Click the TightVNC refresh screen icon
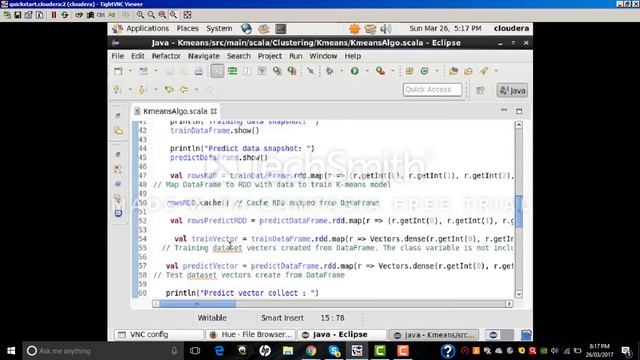 pyautogui.click(x=64, y=15)
